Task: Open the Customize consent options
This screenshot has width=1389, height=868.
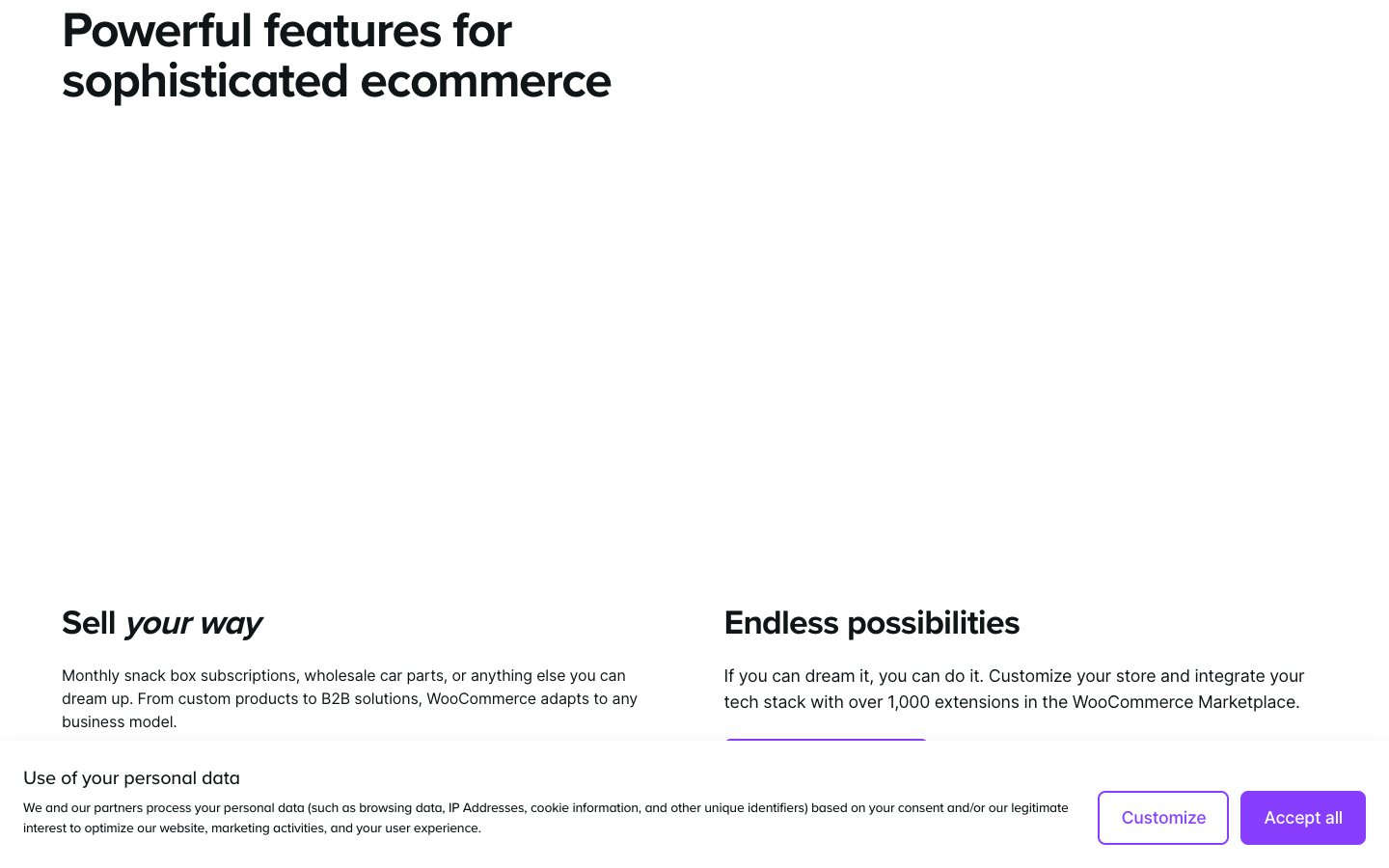Action: coord(1162,818)
